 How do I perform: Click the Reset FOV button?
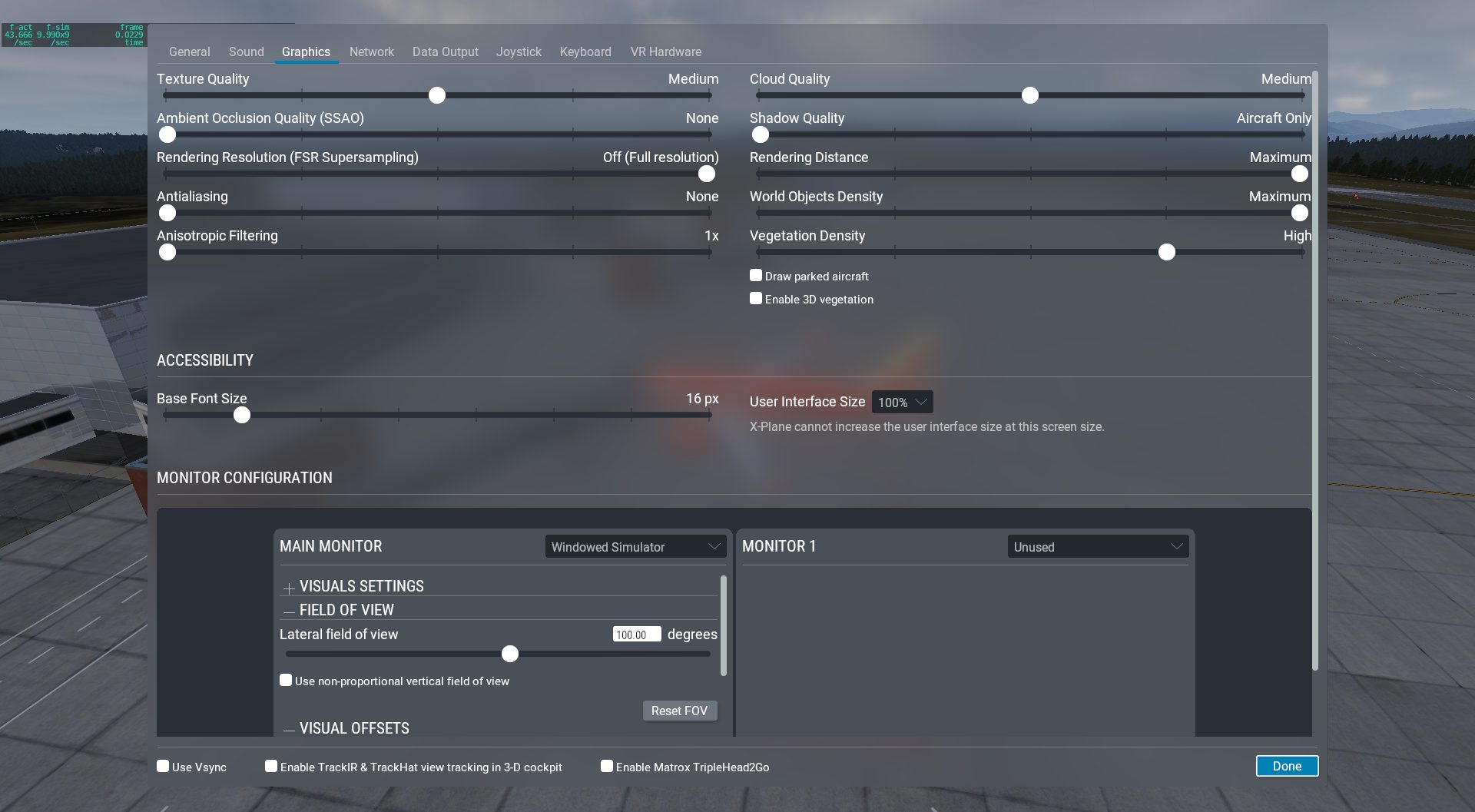tap(679, 711)
